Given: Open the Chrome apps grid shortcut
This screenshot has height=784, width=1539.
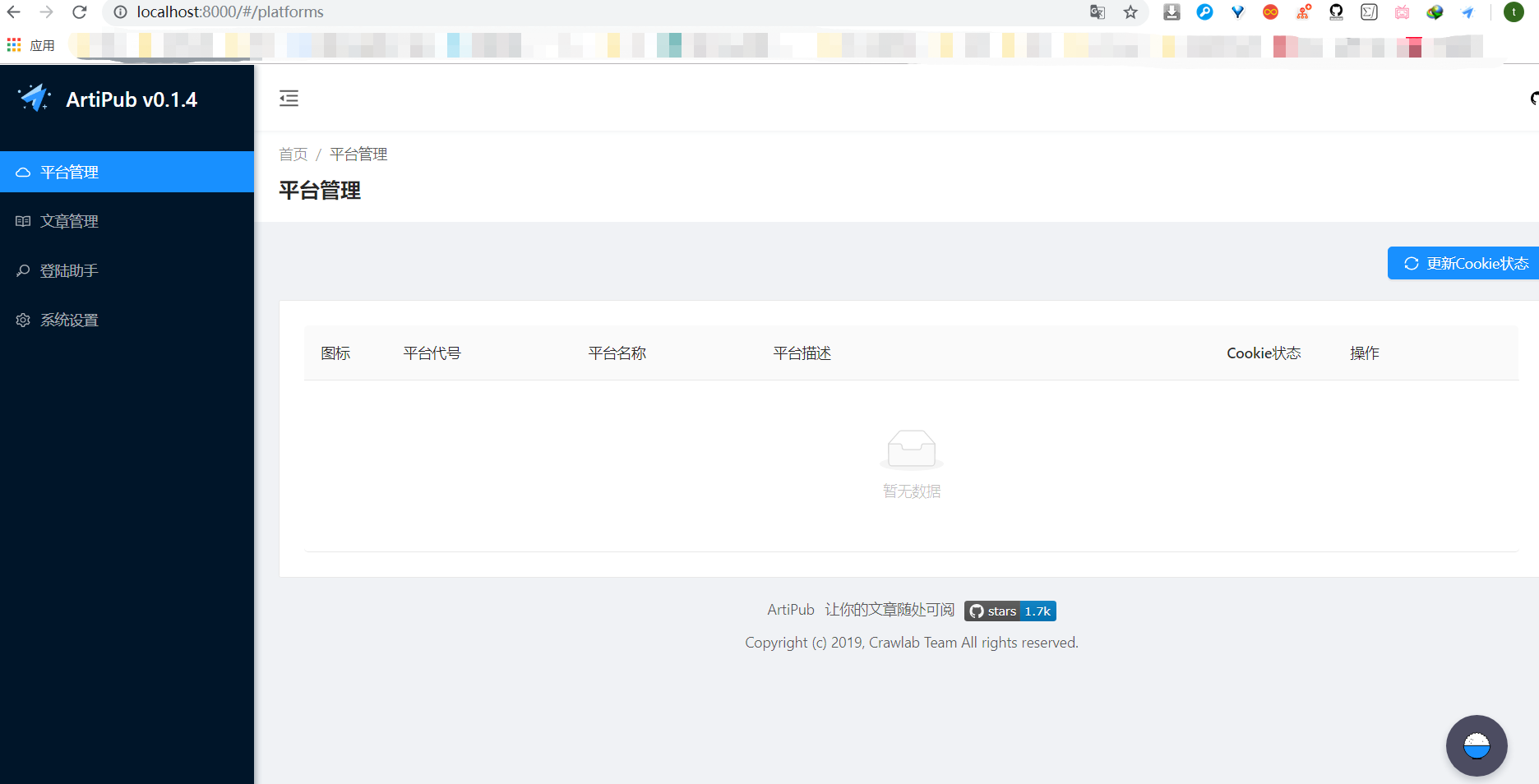Looking at the screenshot, I should 14,45.
